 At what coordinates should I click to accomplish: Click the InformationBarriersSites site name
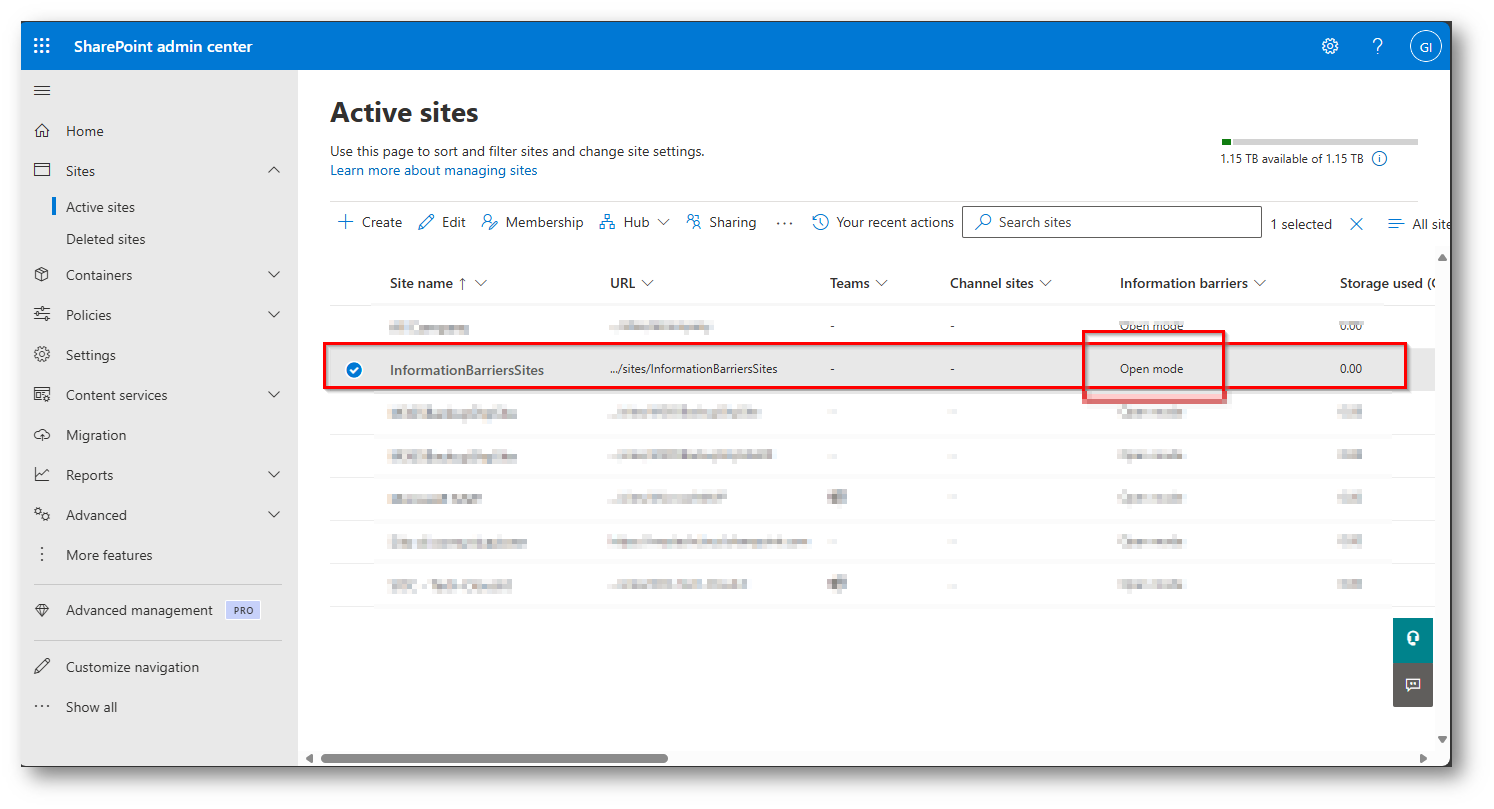(x=467, y=369)
